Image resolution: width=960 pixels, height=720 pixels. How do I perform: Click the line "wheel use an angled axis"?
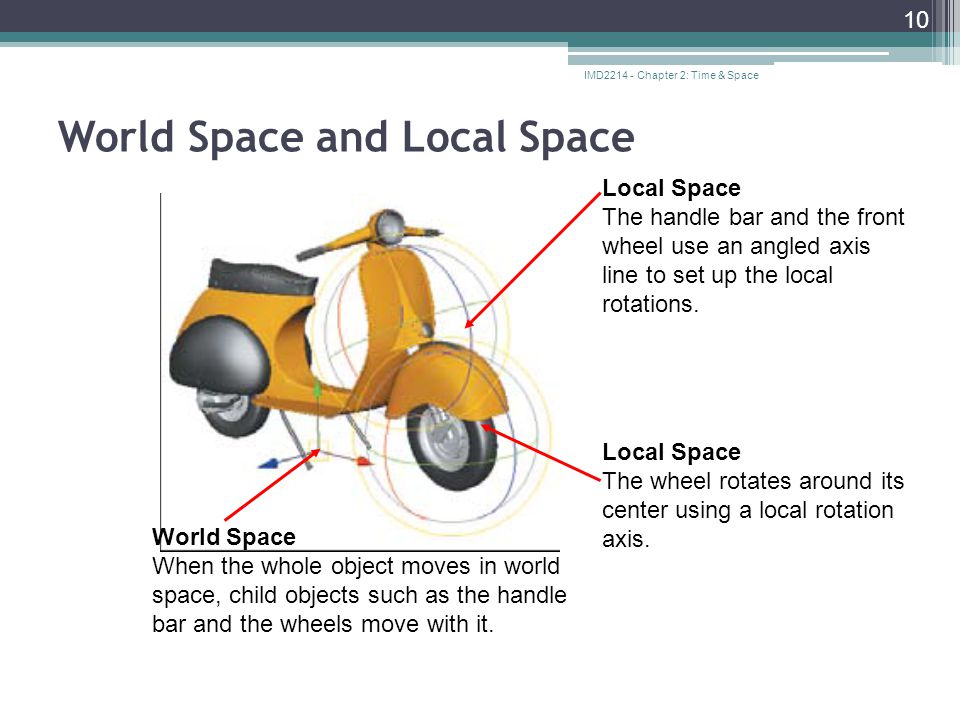[x=736, y=246]
